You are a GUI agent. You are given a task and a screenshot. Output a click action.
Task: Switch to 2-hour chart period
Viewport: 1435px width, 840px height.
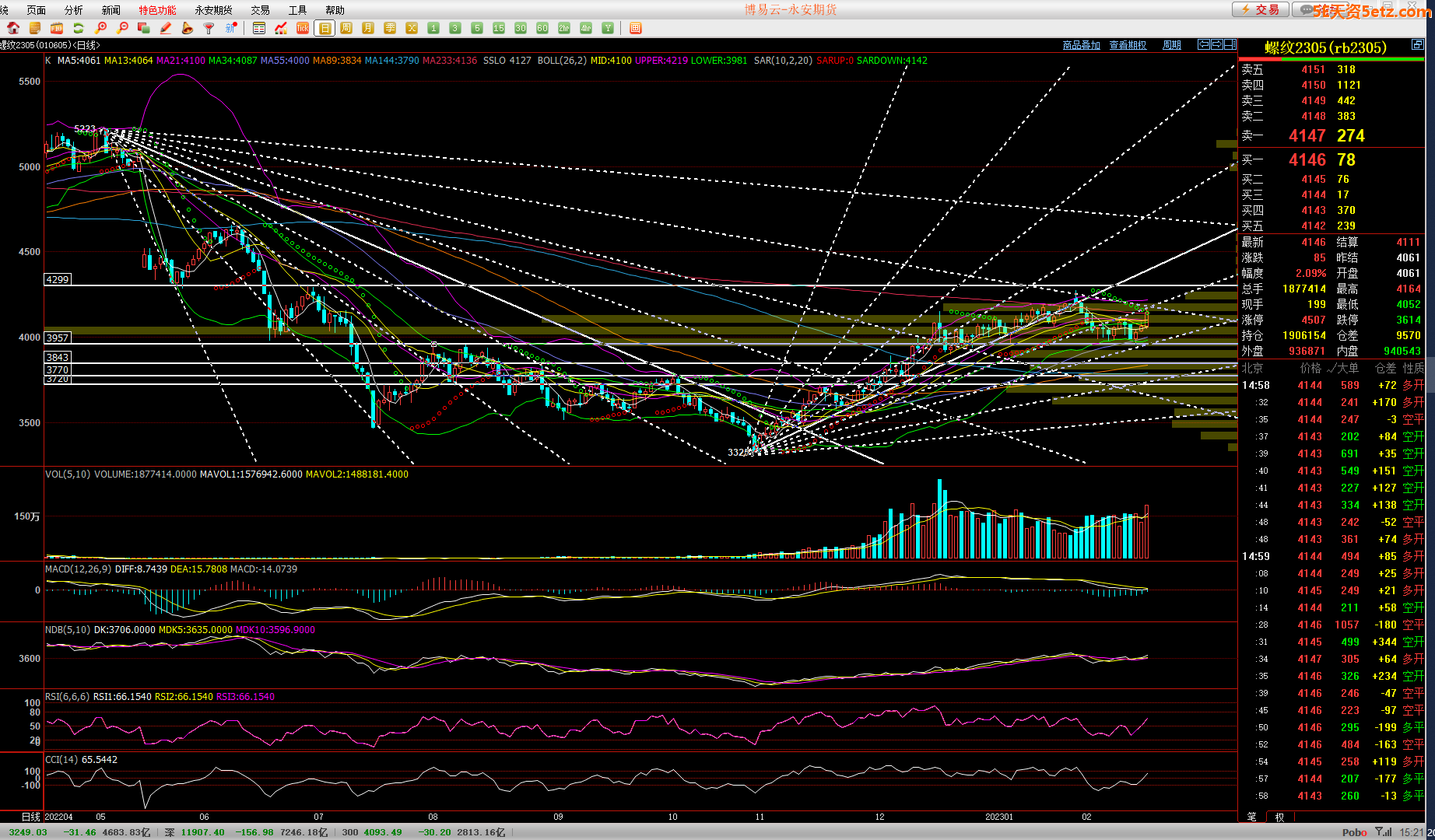click(564, 28)
